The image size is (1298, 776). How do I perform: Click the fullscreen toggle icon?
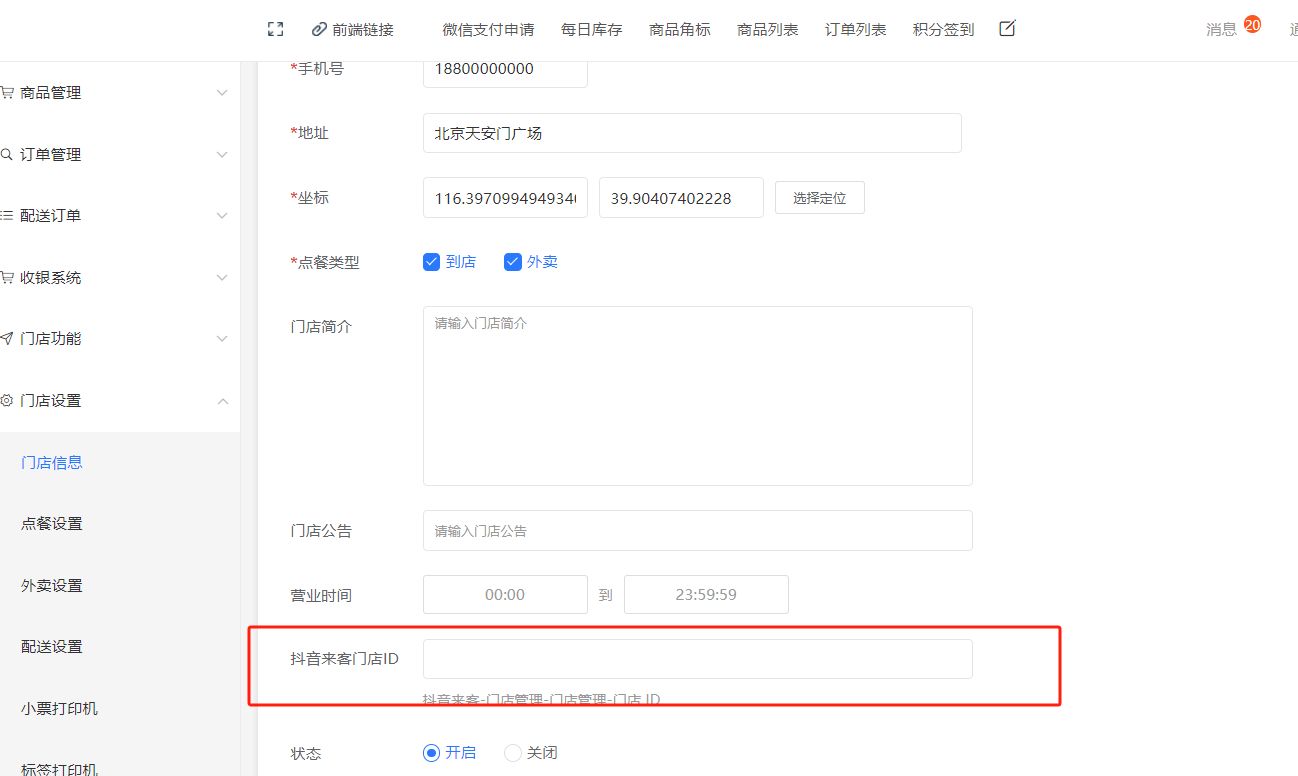click(x=276, y=30)
